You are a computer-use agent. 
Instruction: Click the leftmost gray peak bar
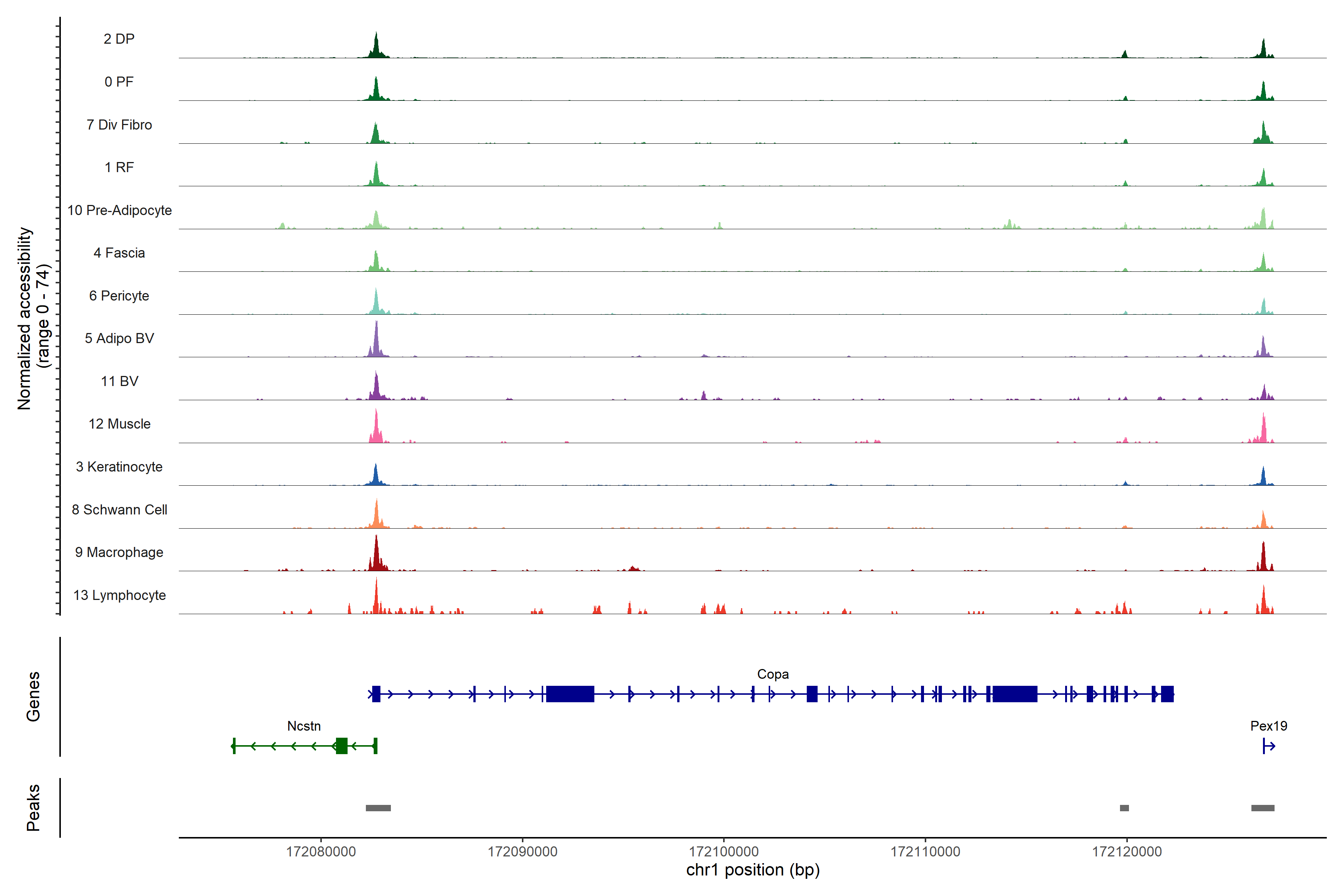tap(378, 808)
